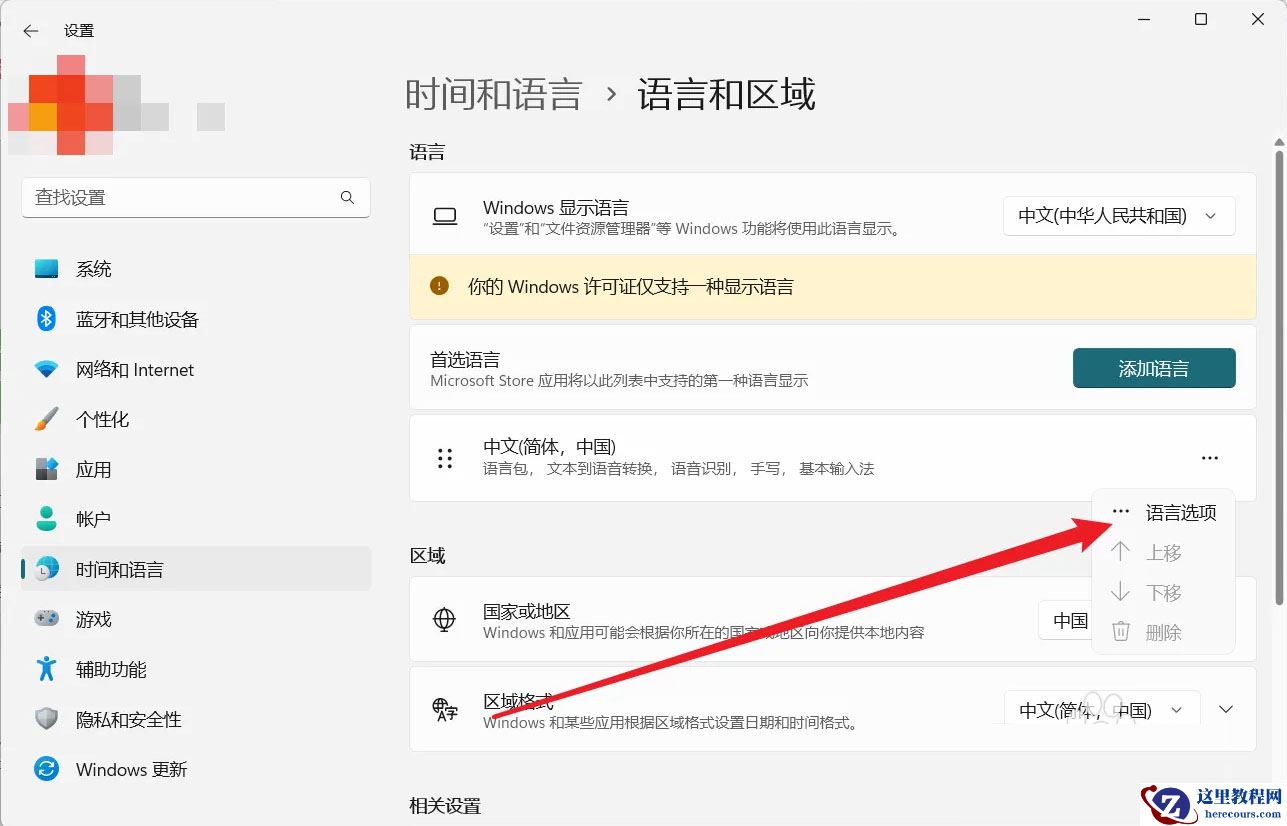Open the 区域格式 language dropdown

(1100, 709)
